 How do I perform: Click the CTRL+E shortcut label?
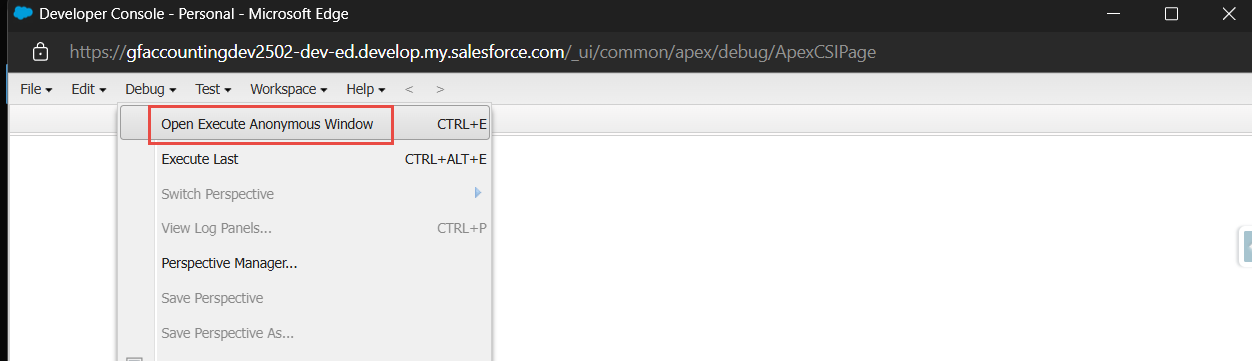coord(462,124)
